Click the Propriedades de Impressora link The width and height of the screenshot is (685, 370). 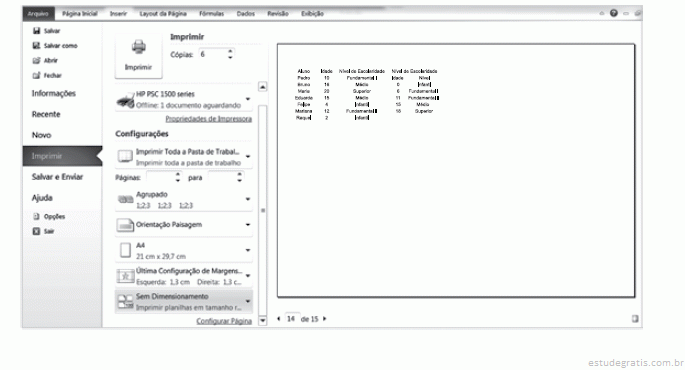tap(208, 119)
